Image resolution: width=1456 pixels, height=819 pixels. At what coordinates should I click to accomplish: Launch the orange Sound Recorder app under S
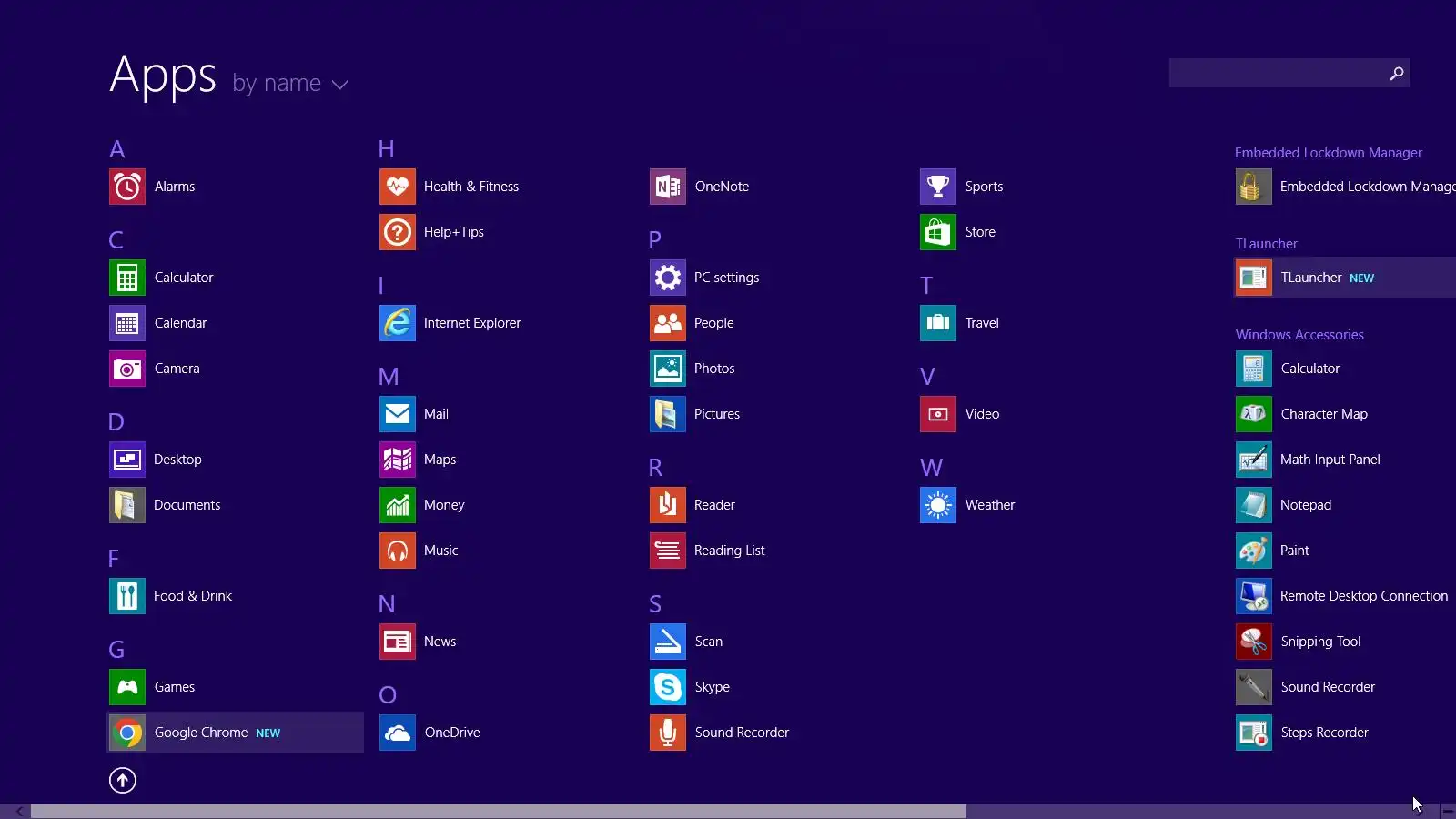[x=668, y=733]
